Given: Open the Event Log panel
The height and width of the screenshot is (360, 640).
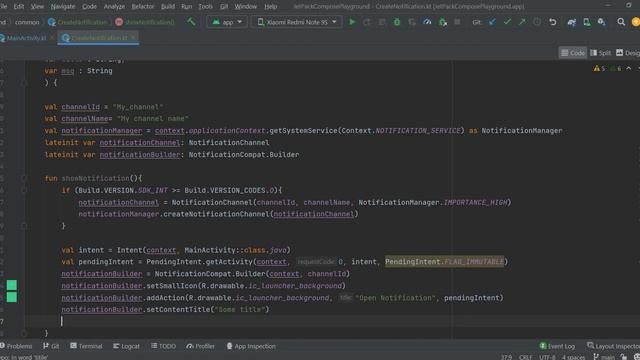Looking at the screenshot, I should (557, 346).
